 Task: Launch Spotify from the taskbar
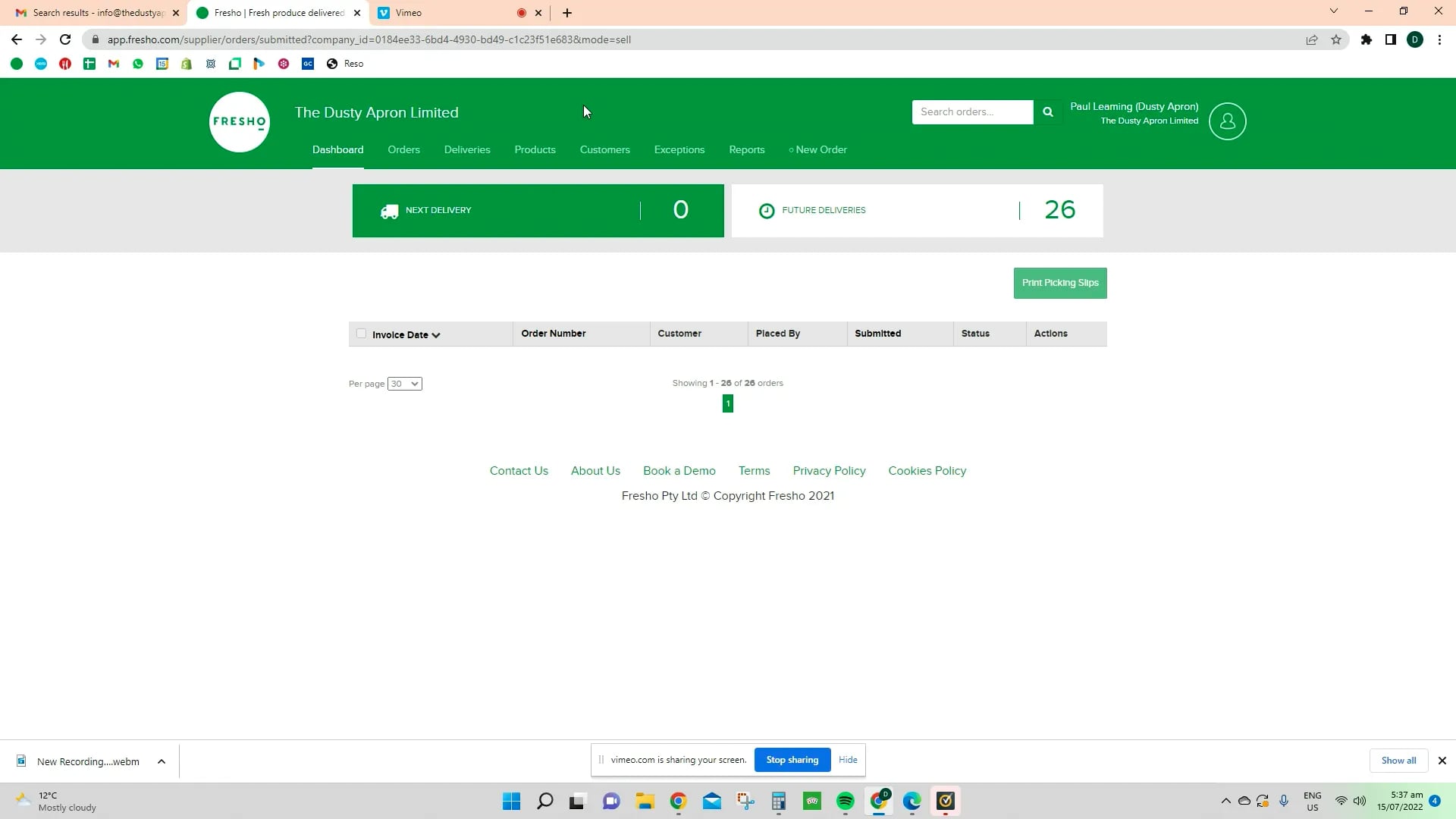point(844,801)
